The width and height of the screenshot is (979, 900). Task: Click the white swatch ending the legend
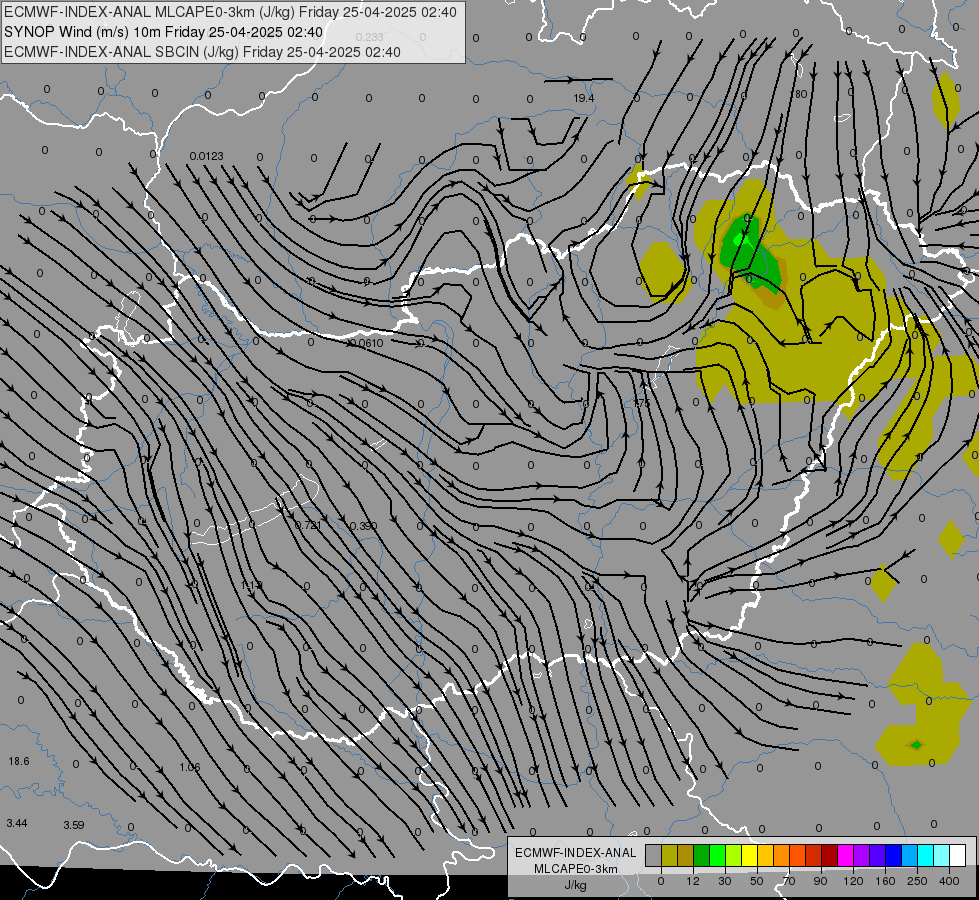pyautogui.click(x=958, y=856)
